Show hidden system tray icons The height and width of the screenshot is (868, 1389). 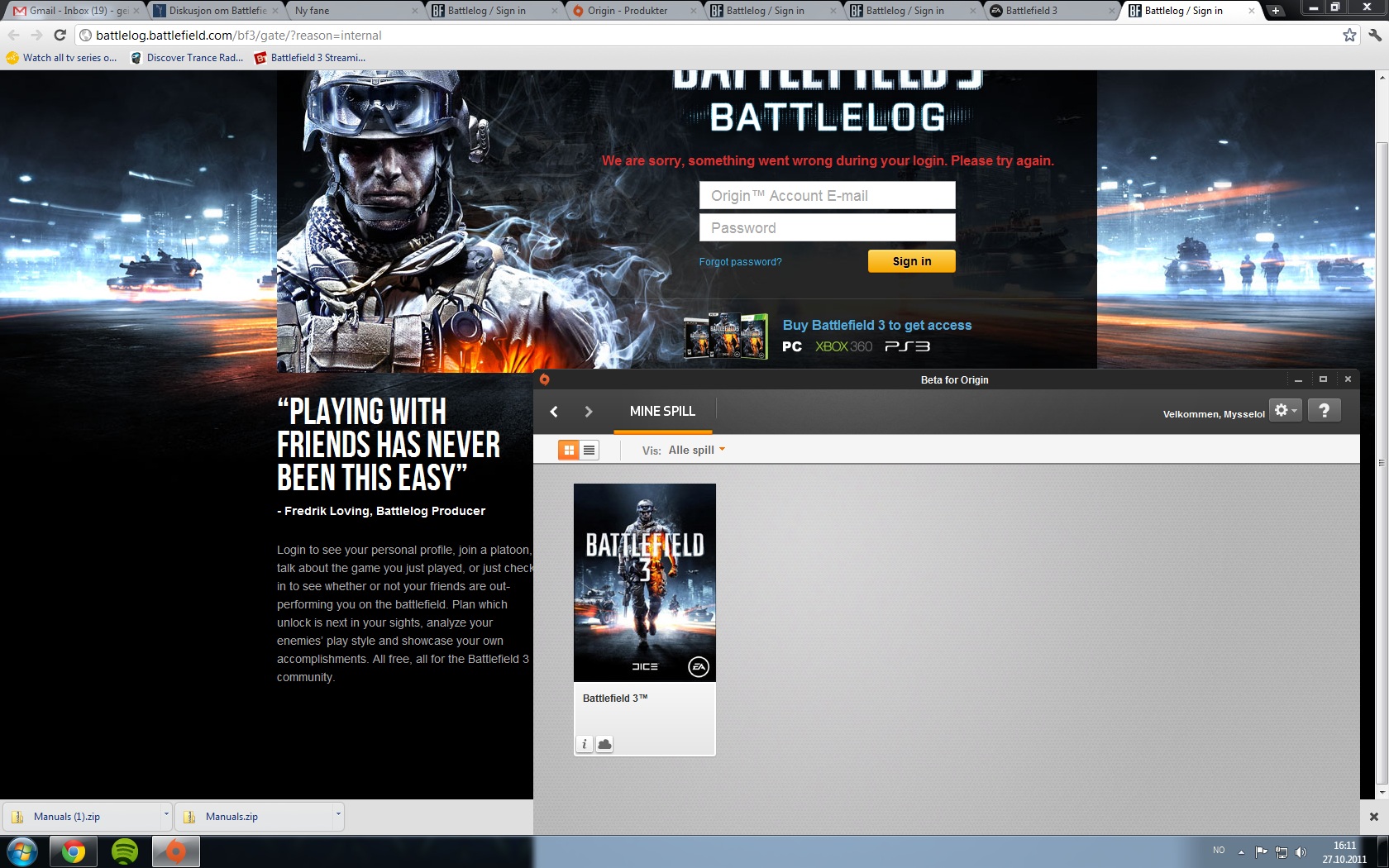(1241, 851)
